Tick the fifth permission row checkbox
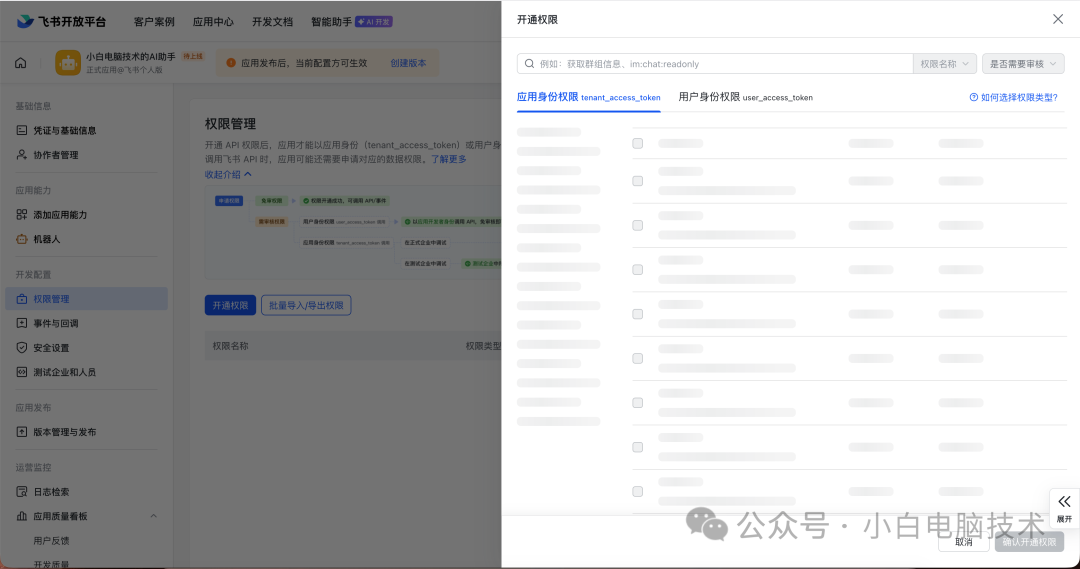 [x=638, y=314]
